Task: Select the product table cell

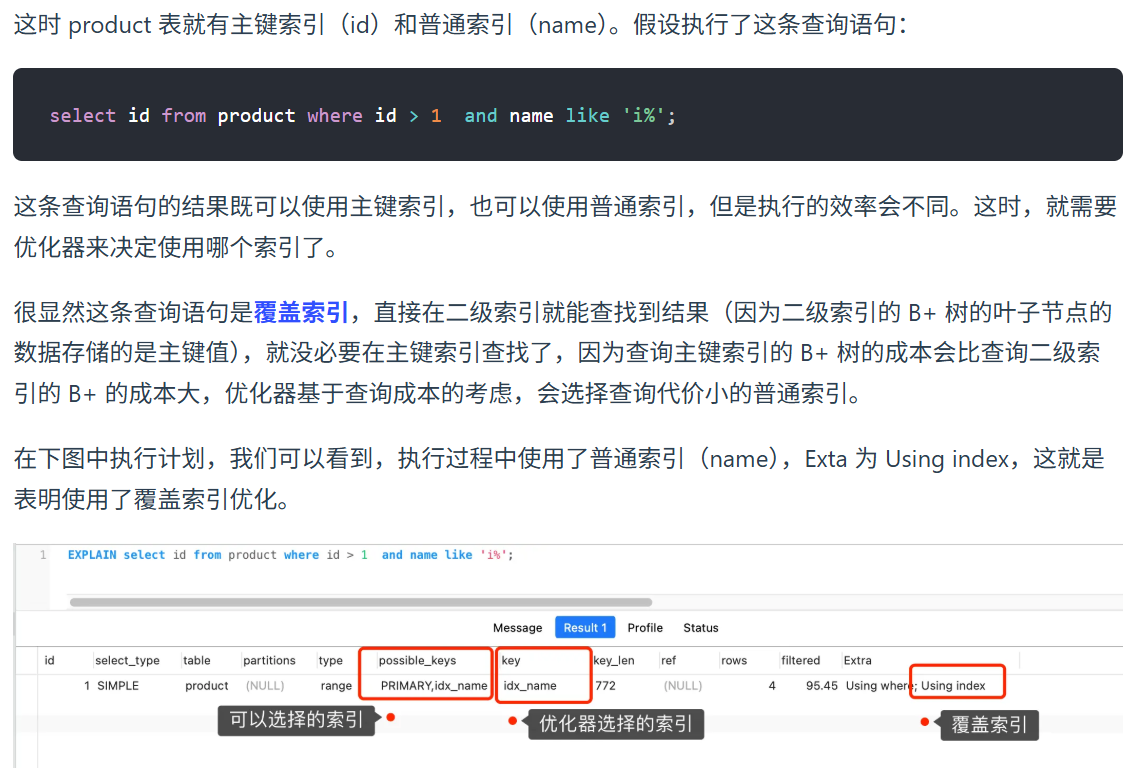Action: click(x=206, y=686)
